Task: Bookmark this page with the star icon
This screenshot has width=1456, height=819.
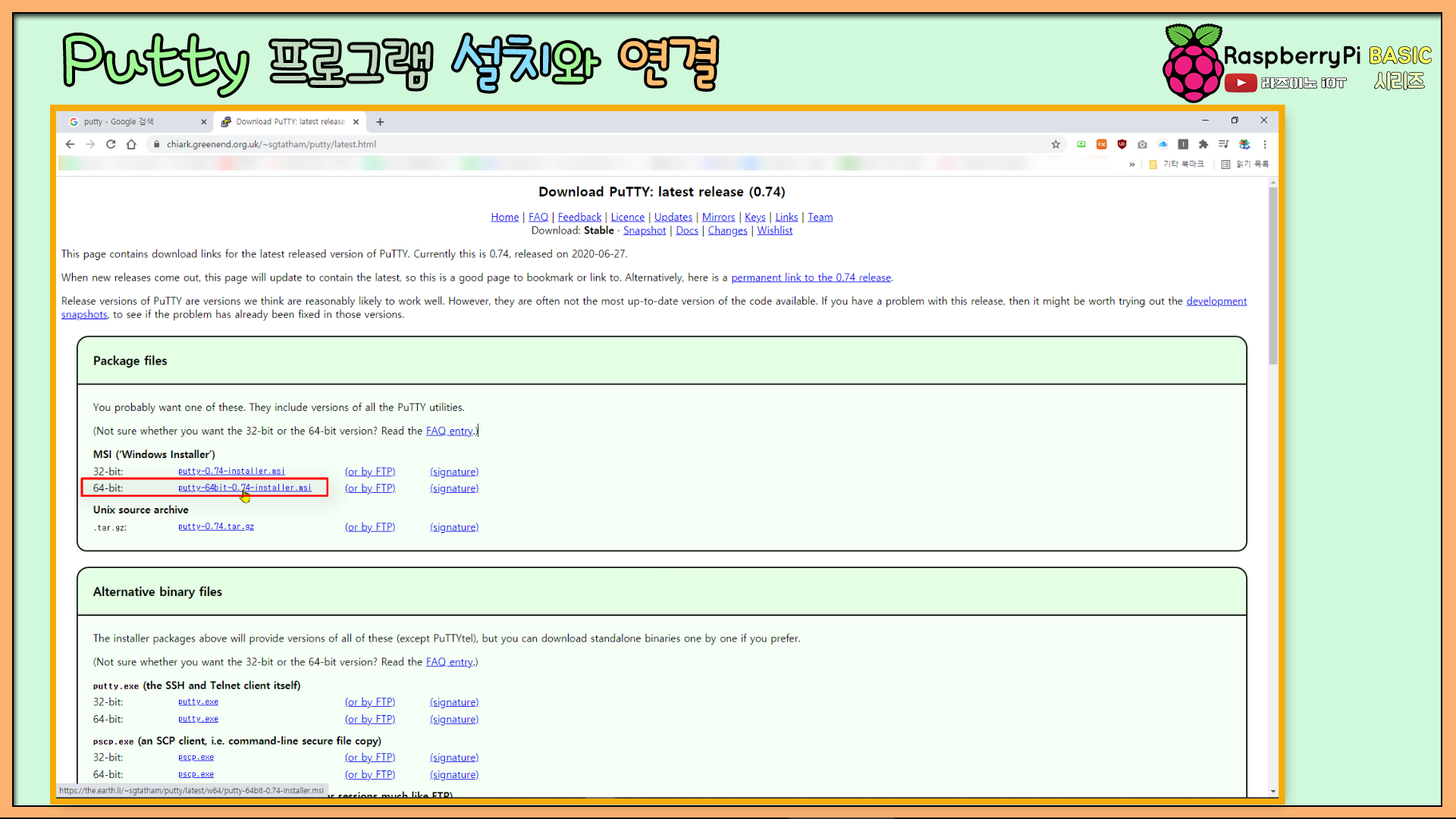Action: [x=1056, y=144]
